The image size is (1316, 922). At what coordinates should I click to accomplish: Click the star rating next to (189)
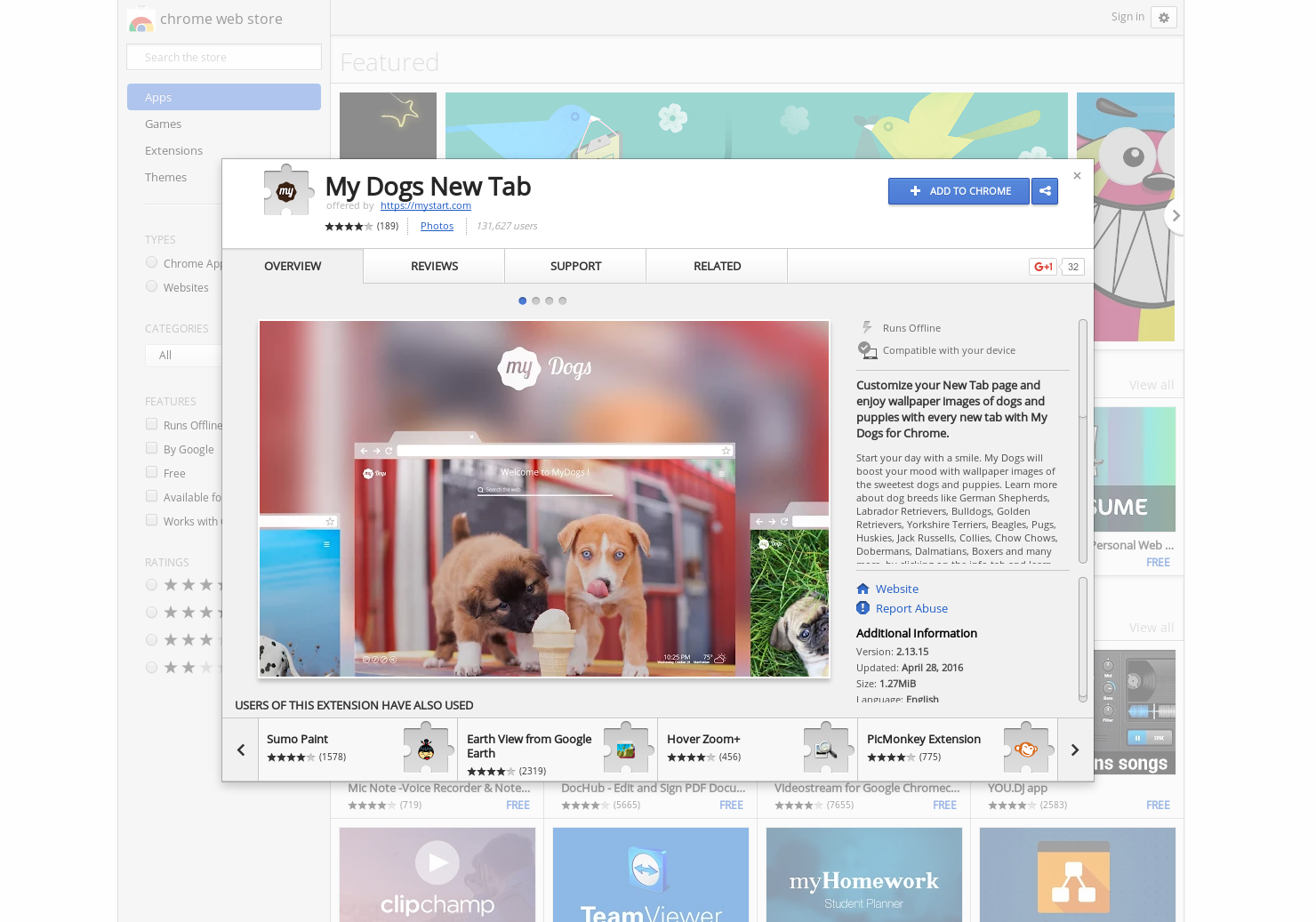(349, 226)
